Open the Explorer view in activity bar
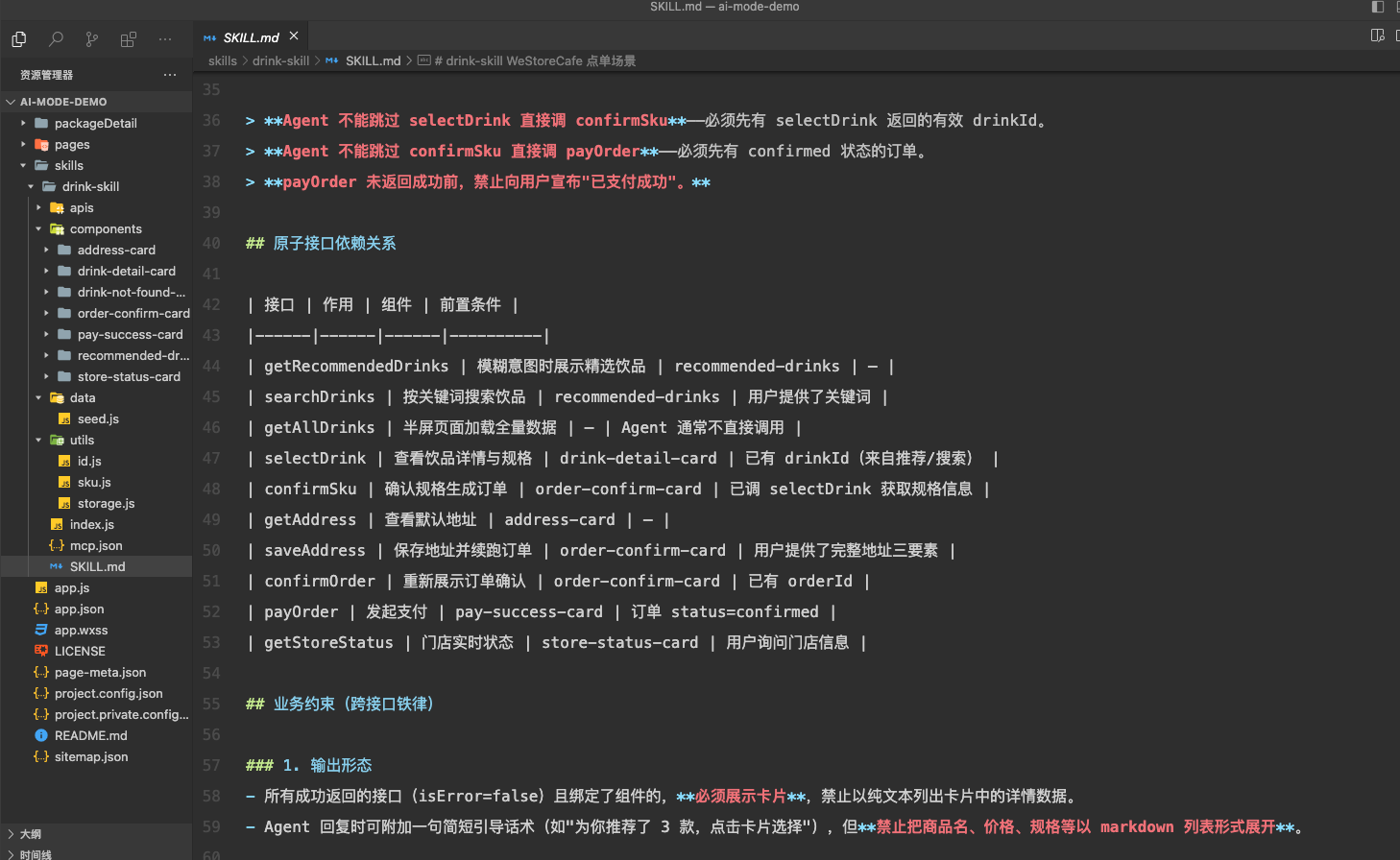Viewport: 1400px width, 860px height. coord(19,39)
